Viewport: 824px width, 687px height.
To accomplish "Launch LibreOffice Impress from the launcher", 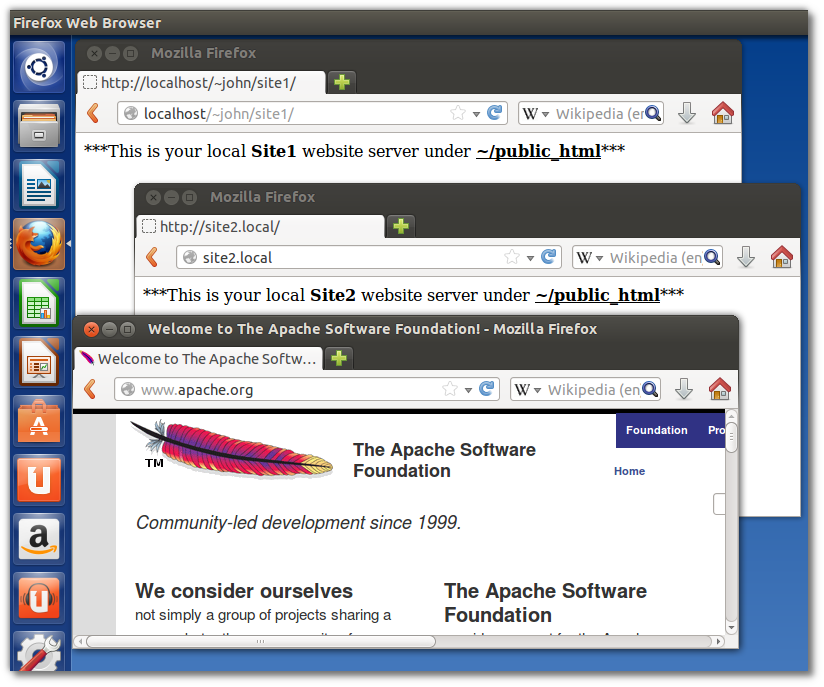I will (39, 362).
